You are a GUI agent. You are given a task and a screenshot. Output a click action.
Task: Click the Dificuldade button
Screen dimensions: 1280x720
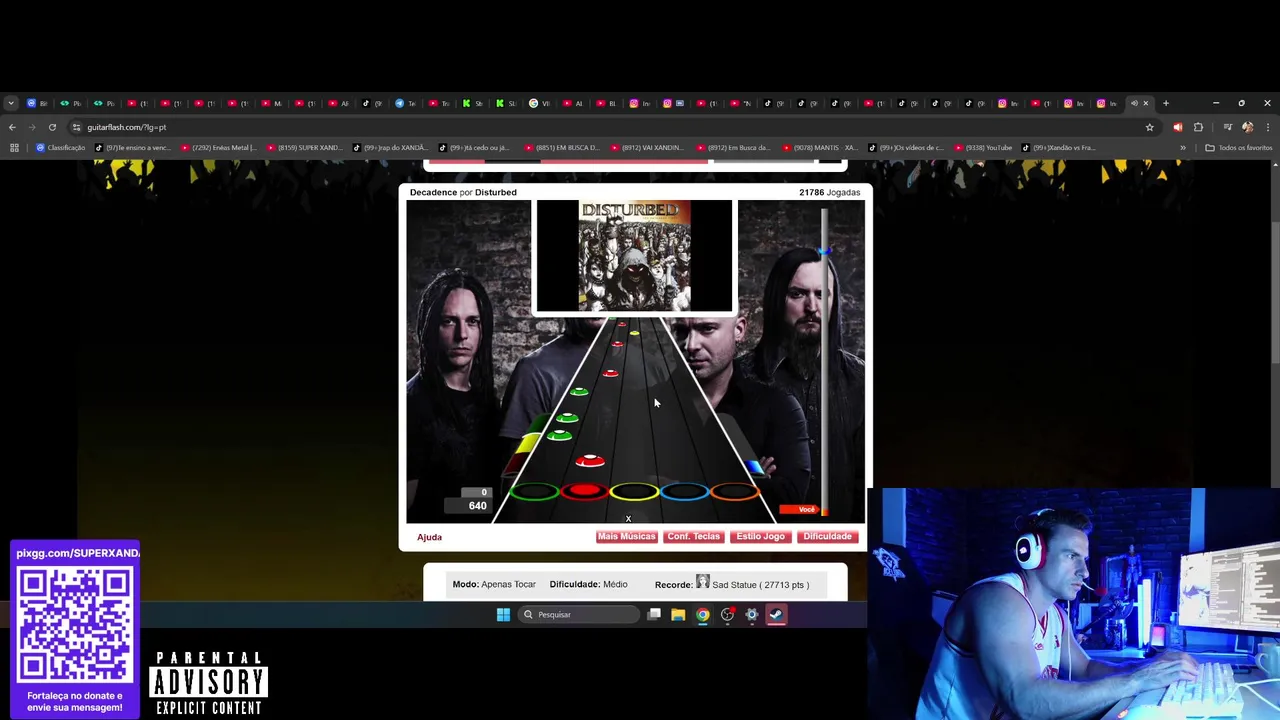(x=827, y=537)
